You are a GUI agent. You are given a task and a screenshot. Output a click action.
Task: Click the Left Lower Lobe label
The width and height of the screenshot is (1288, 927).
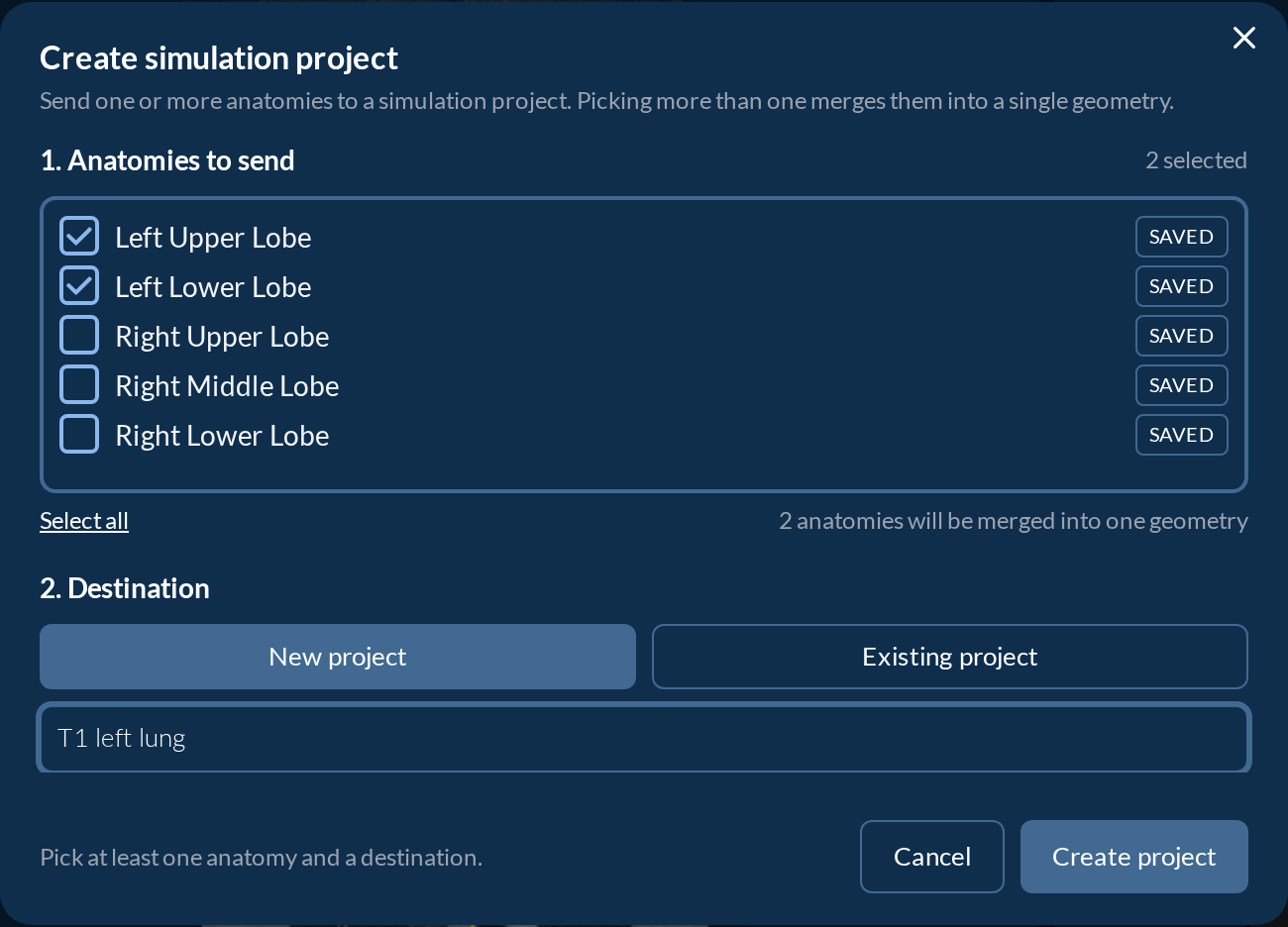pyautogui.click(x=213, y=287)
